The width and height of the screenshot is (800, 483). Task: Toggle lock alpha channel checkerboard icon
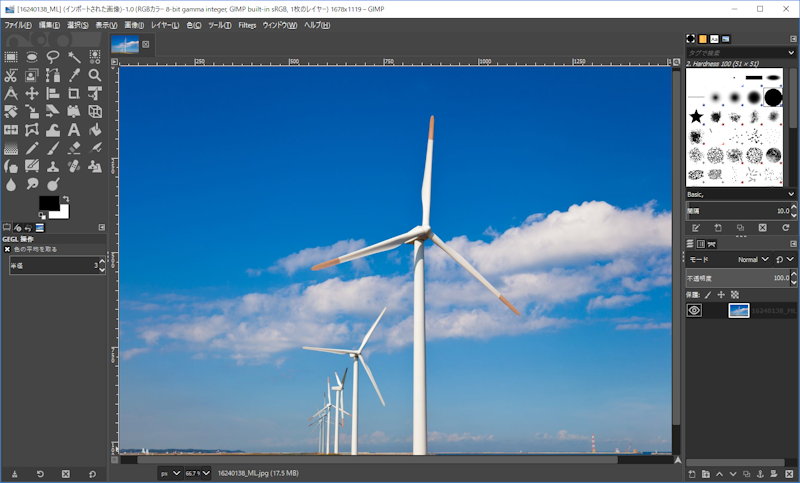pos(734,295)
